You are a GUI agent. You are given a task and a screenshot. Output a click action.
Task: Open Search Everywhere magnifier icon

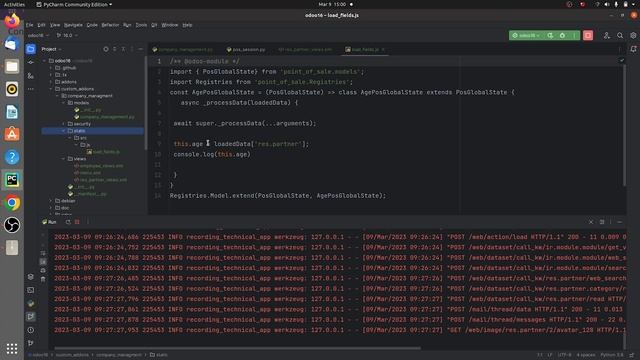click(620, 36)
